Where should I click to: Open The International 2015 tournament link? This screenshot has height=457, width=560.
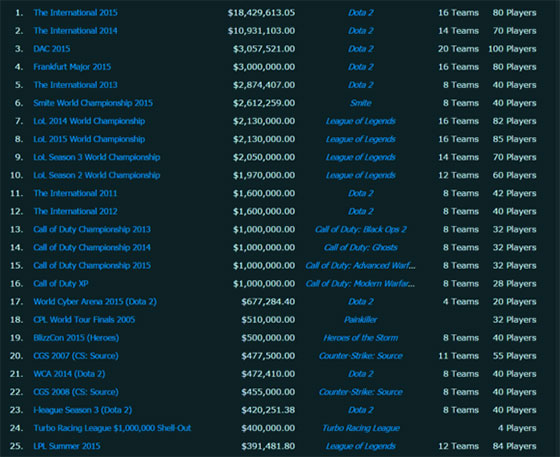click(75, 12)
